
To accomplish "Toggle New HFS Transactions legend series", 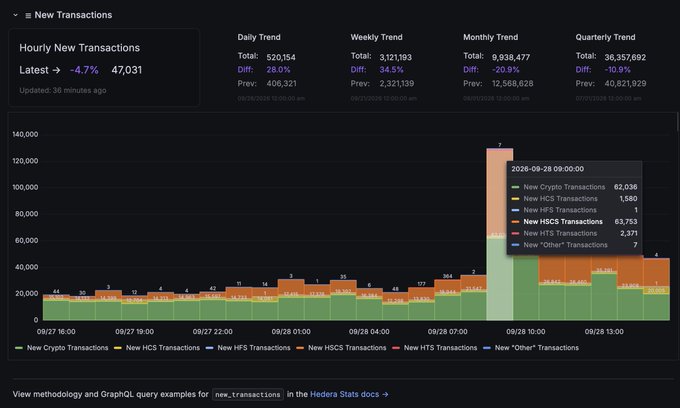I will [x=248, y=348].
